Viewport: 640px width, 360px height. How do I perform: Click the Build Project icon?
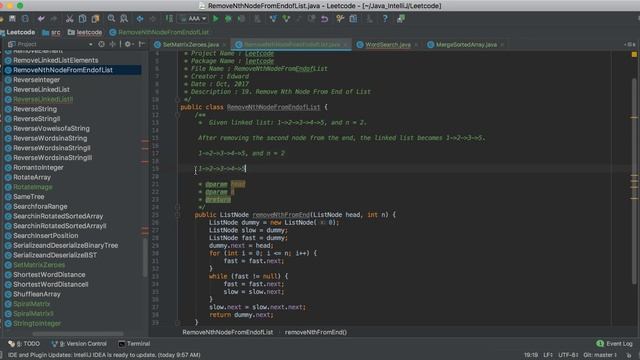point(169,19)
